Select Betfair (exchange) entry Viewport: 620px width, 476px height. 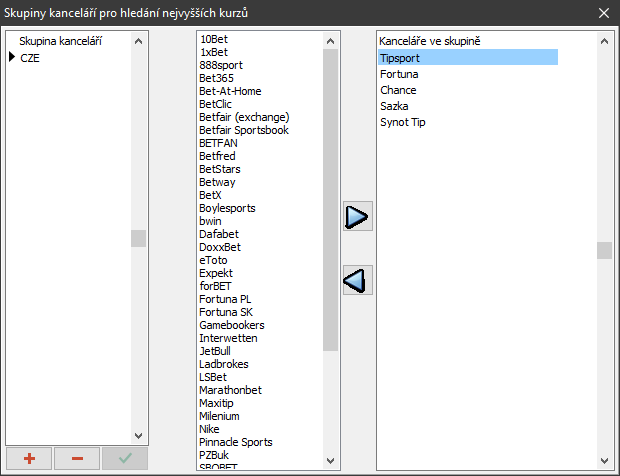pos(244,117)
